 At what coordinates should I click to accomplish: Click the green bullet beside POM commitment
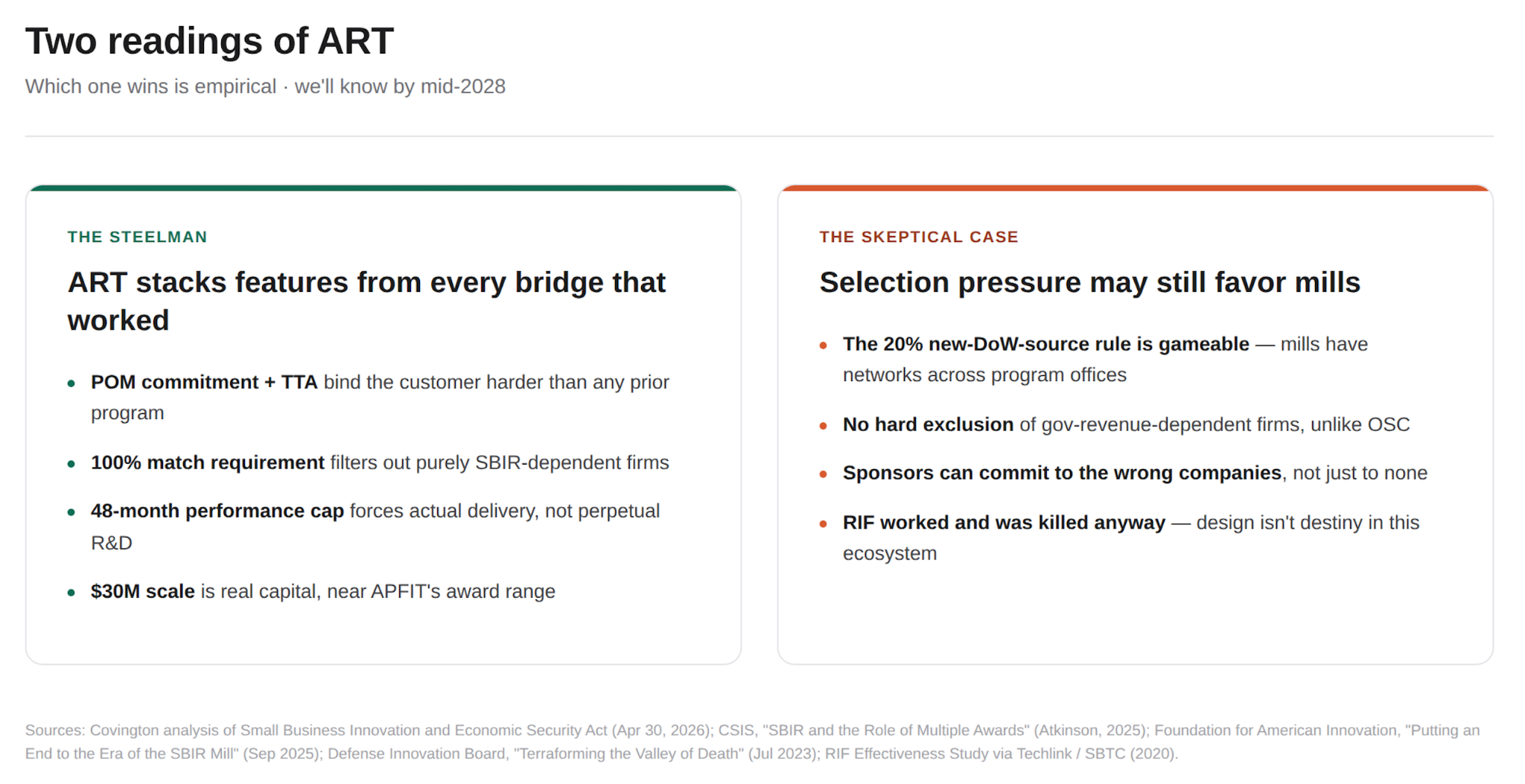pos(71,383)
